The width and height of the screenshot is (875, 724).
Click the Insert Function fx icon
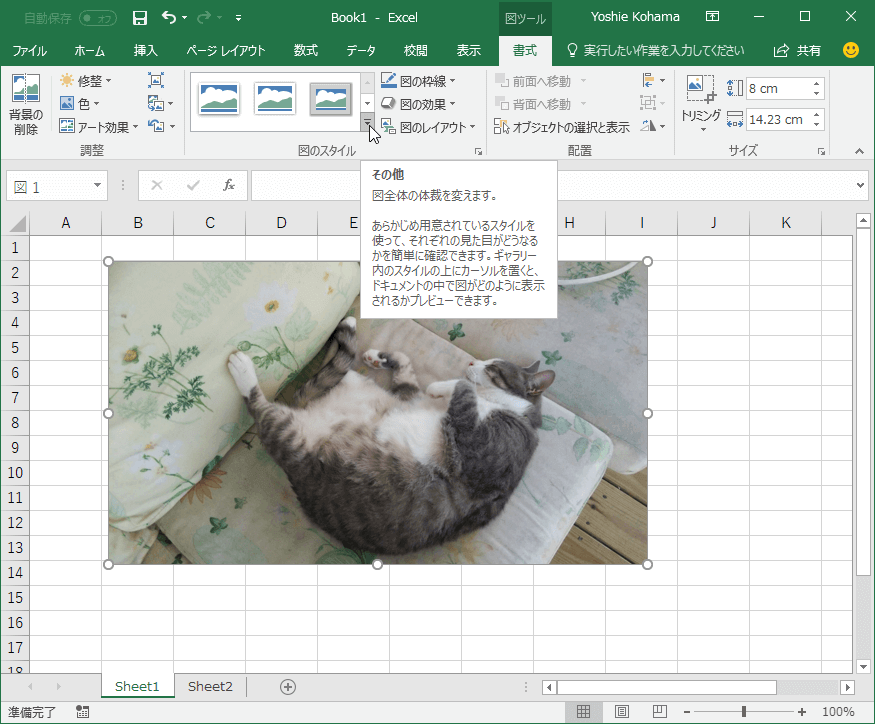[x=228, y=185]
